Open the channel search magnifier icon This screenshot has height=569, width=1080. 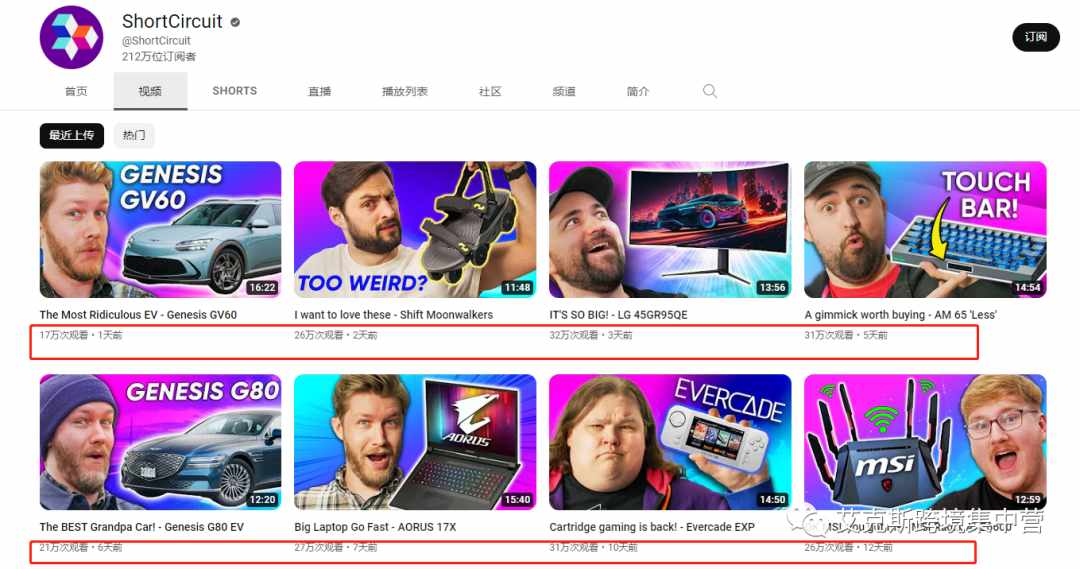[709, 91]
